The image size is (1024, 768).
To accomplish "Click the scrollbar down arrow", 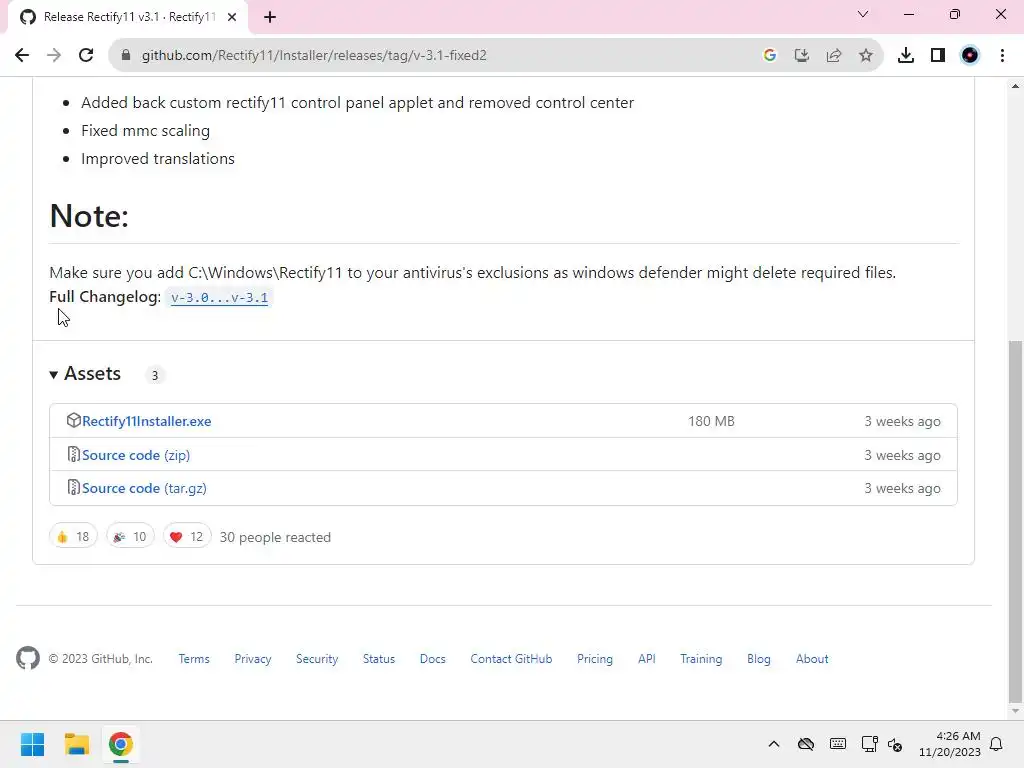I will point(1015,711).
